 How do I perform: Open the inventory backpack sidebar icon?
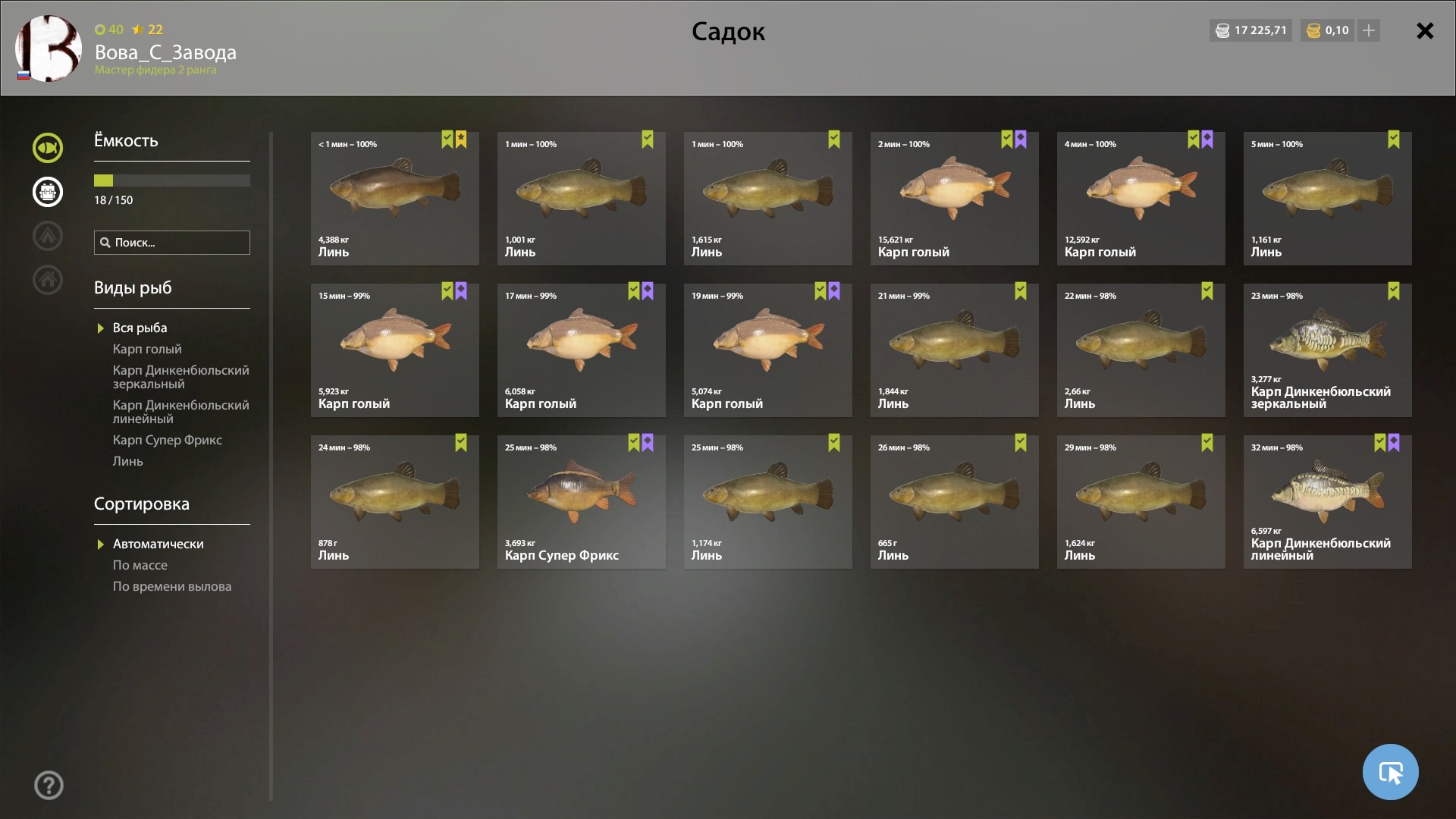pyautogui.click(x=47, y=192)
